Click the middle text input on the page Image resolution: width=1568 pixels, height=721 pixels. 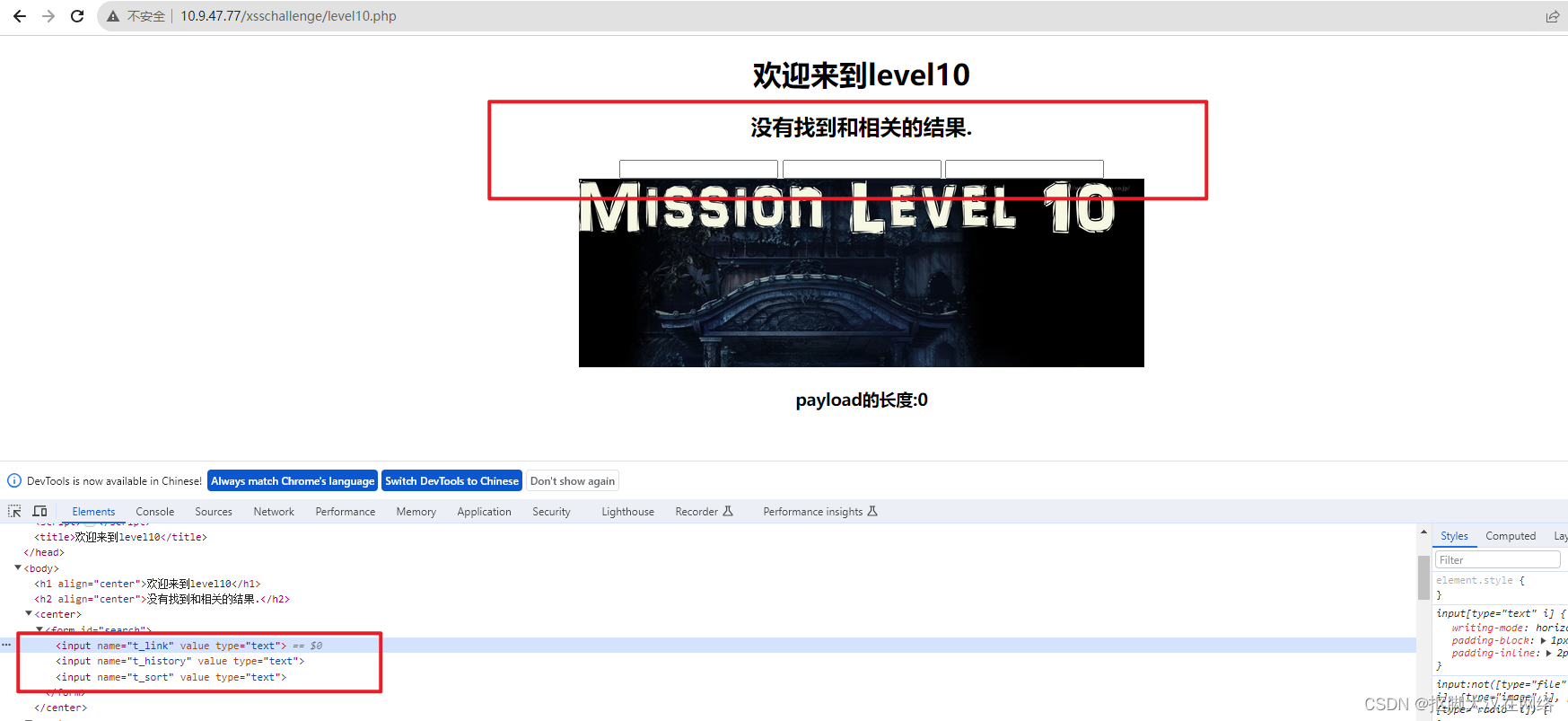coord(862,169)
